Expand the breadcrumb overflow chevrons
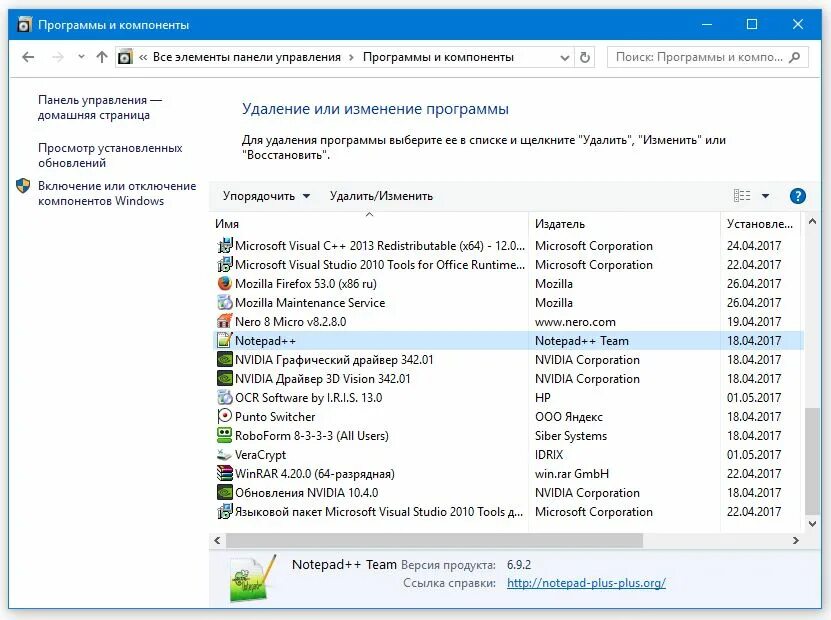 click(x=143, y=57)
